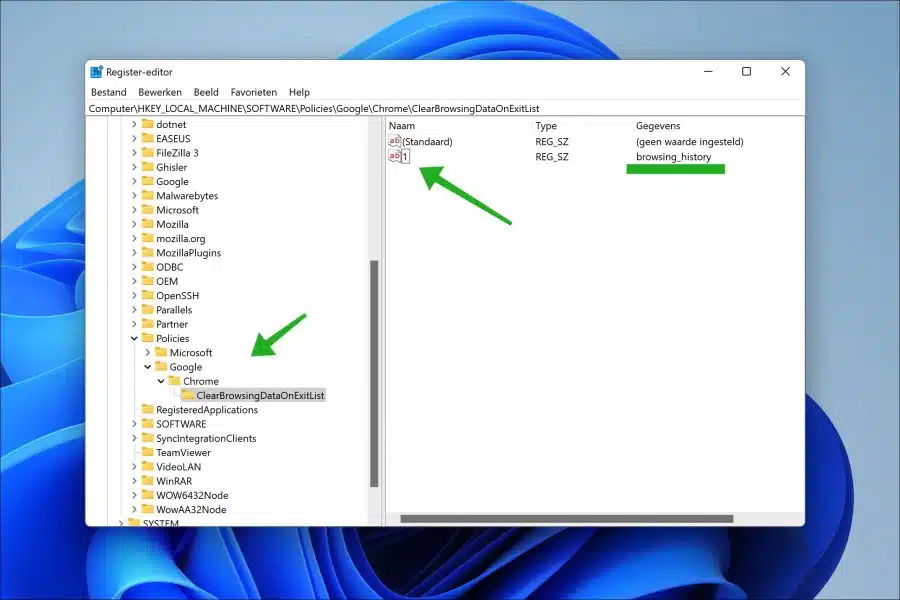Select the mozilla.org folder icon
This screenshot has height=600, width=900.
[148, 238]
